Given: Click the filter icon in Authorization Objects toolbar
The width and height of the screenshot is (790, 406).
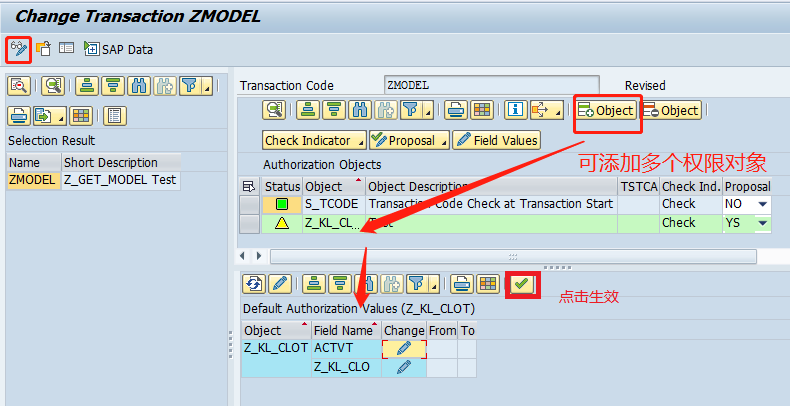Looking at the screenshot, I should click(x=410, y=110).
